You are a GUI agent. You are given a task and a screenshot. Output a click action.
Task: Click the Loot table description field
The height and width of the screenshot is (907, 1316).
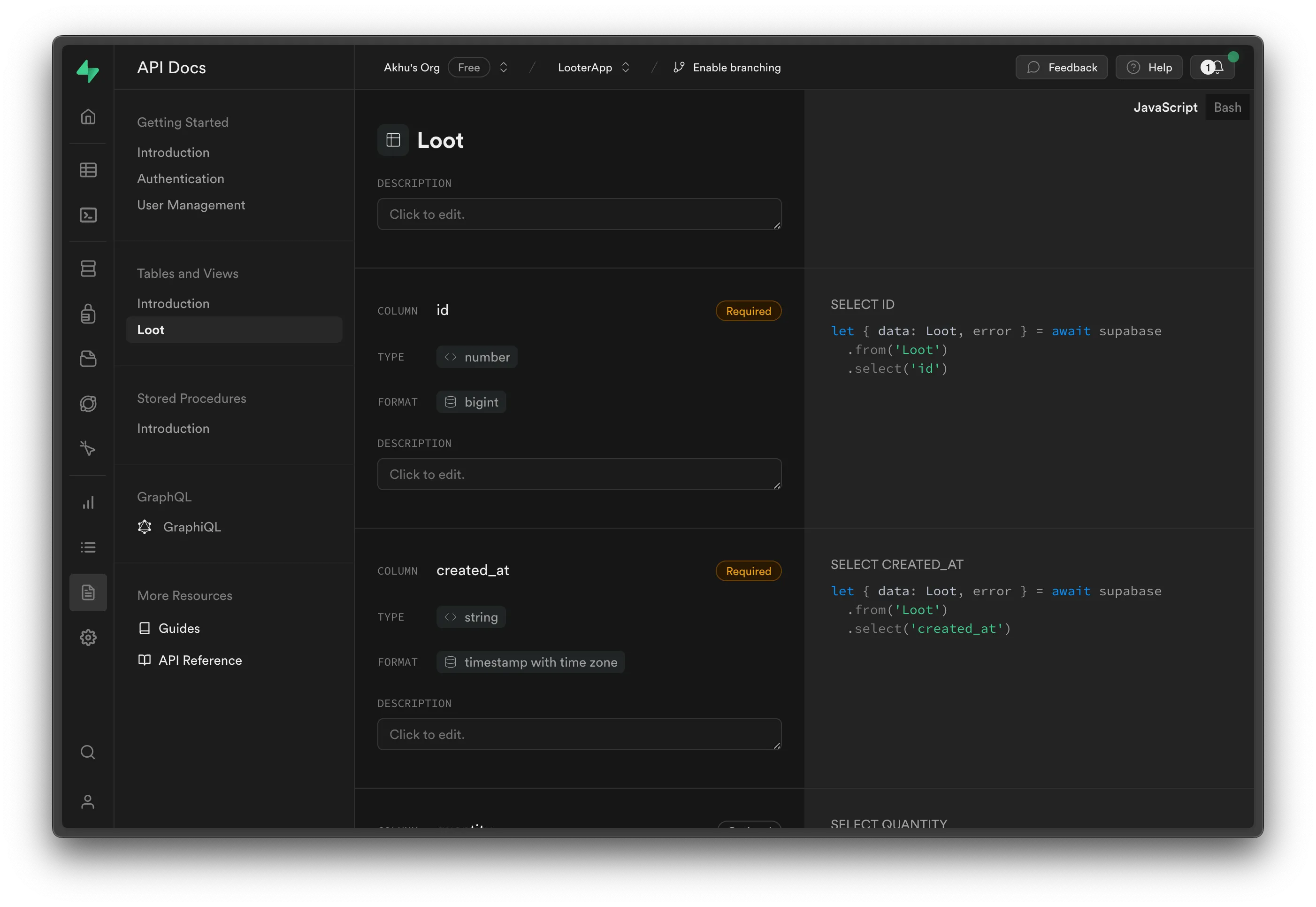tap(579, 214)
